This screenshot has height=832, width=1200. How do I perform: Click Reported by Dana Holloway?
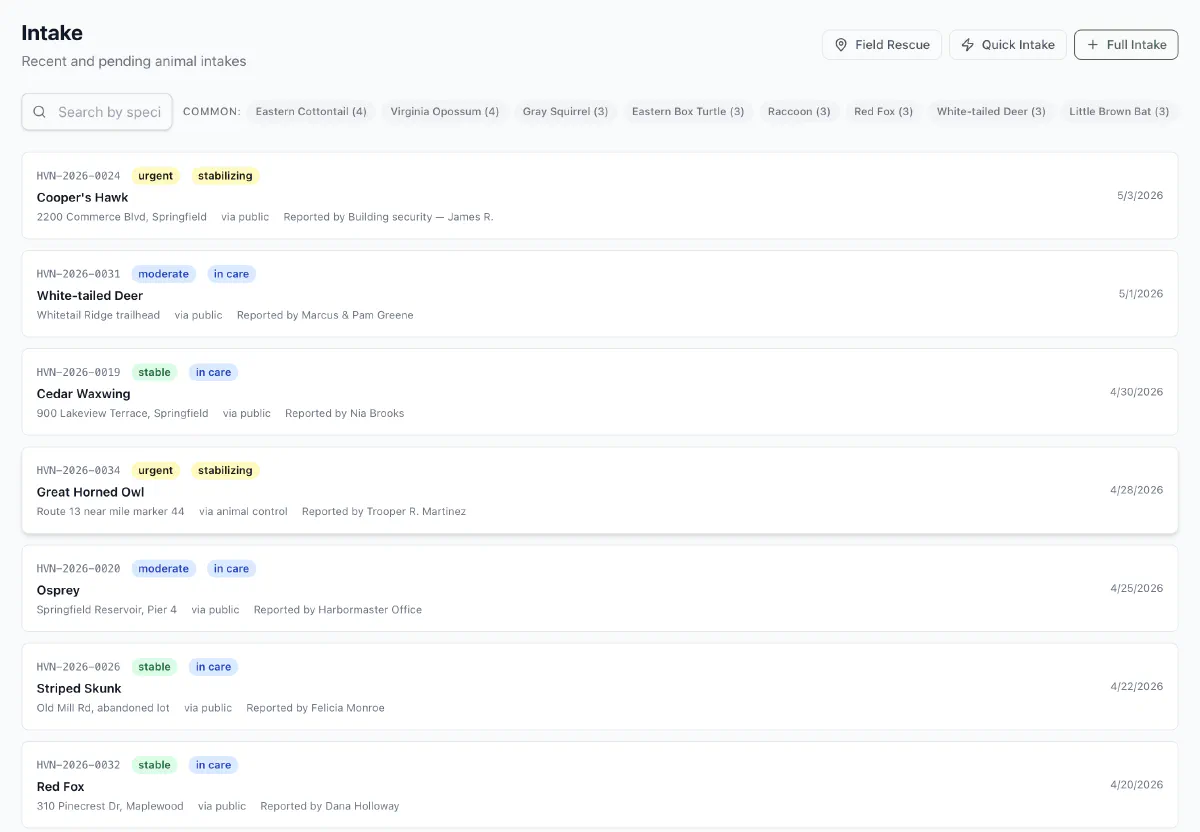(x=330, y=805)
